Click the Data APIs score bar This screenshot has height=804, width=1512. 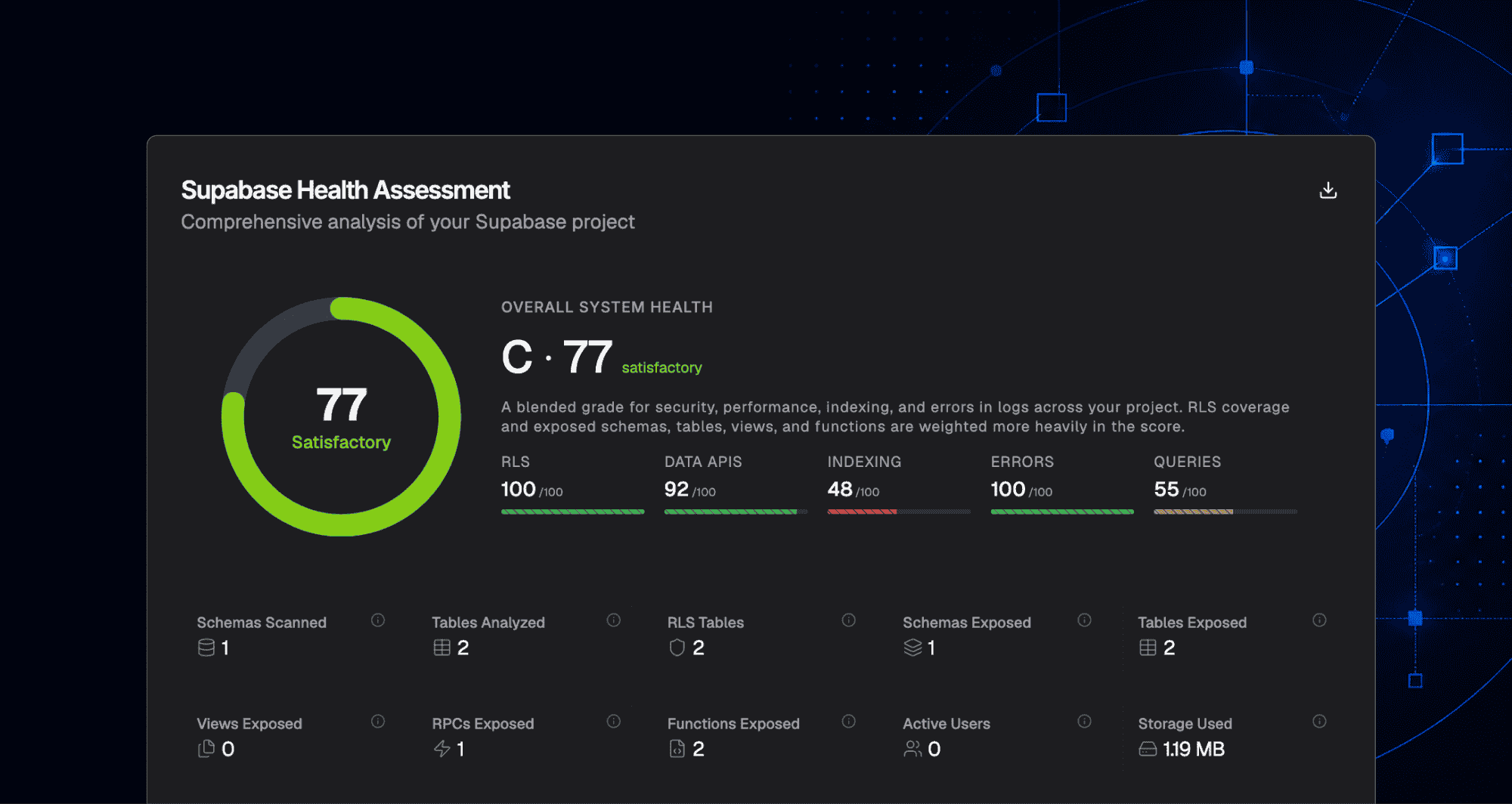pyautogui.click(x=736, y=512)
